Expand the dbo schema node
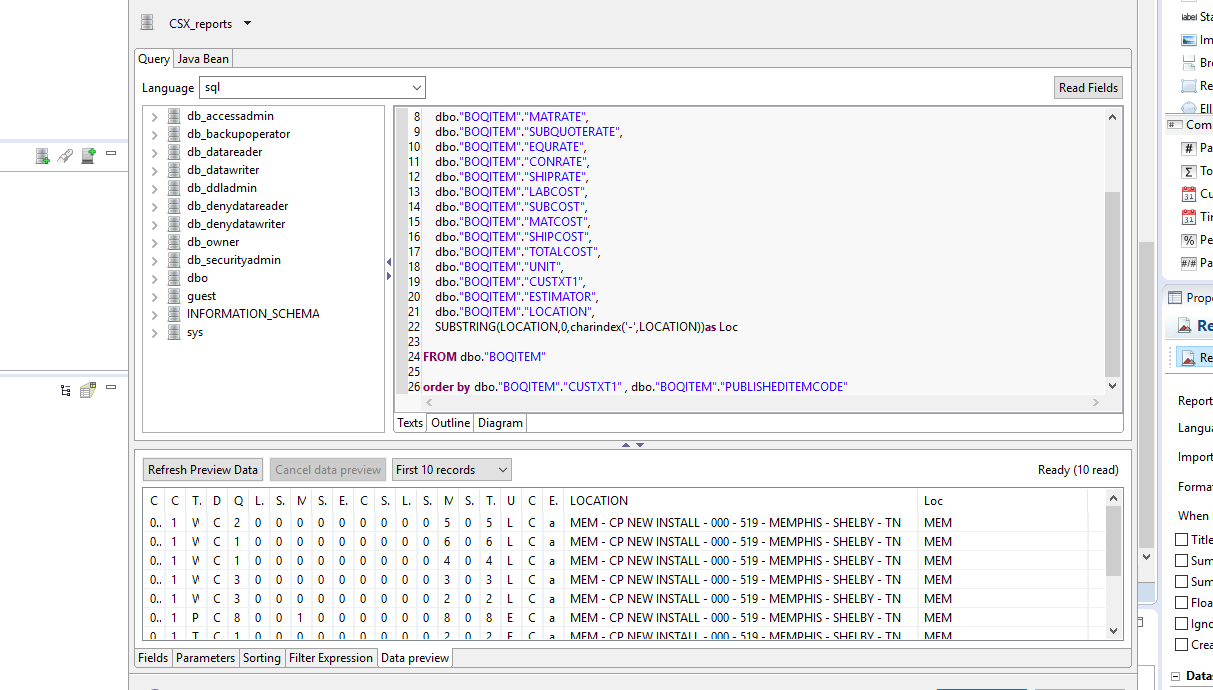 point(154,278)
